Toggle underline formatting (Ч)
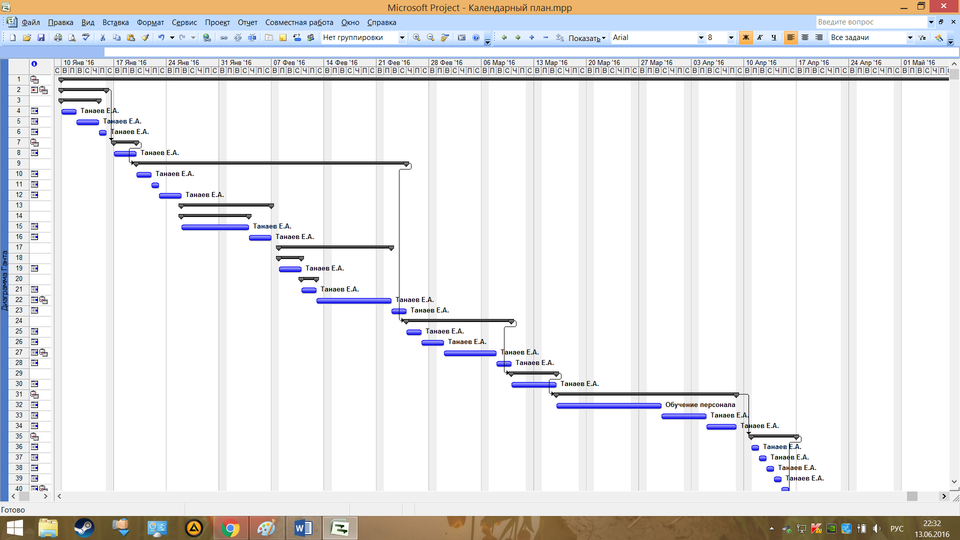Image resolution: width=960 pixels, height=540 pixels. (x=774, y=38)
